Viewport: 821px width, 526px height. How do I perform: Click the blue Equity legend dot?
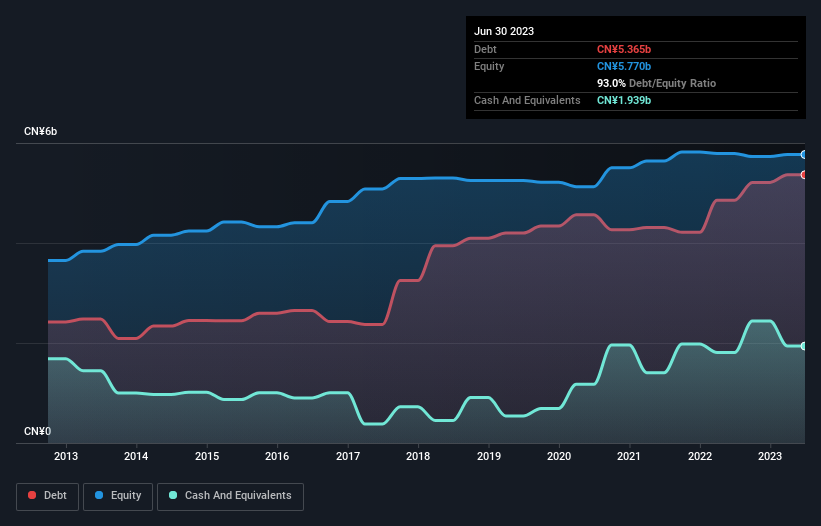98,495
